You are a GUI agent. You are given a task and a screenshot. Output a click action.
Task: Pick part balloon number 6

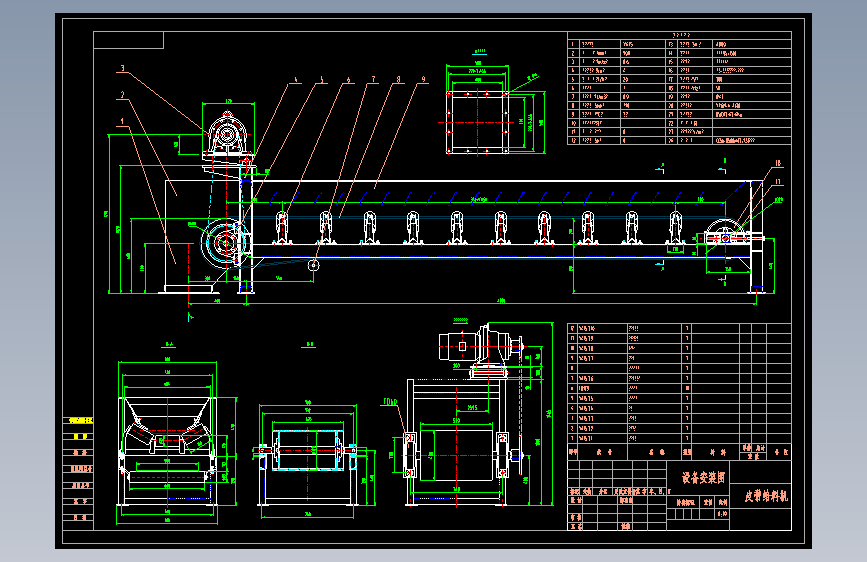[348, 80]
